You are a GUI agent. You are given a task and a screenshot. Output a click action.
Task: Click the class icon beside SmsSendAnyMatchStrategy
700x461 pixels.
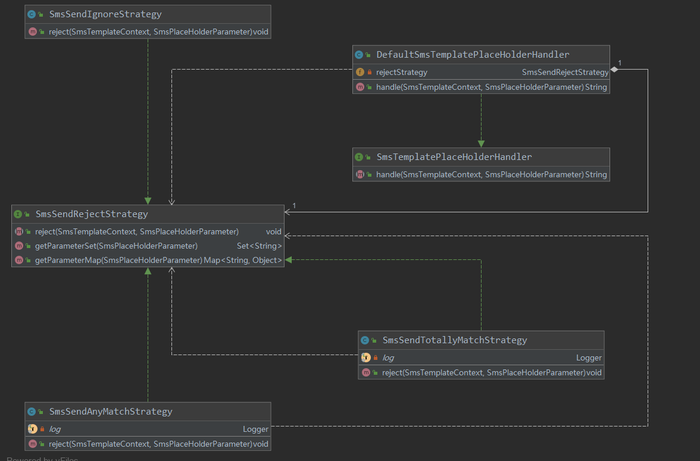[31, 412]
